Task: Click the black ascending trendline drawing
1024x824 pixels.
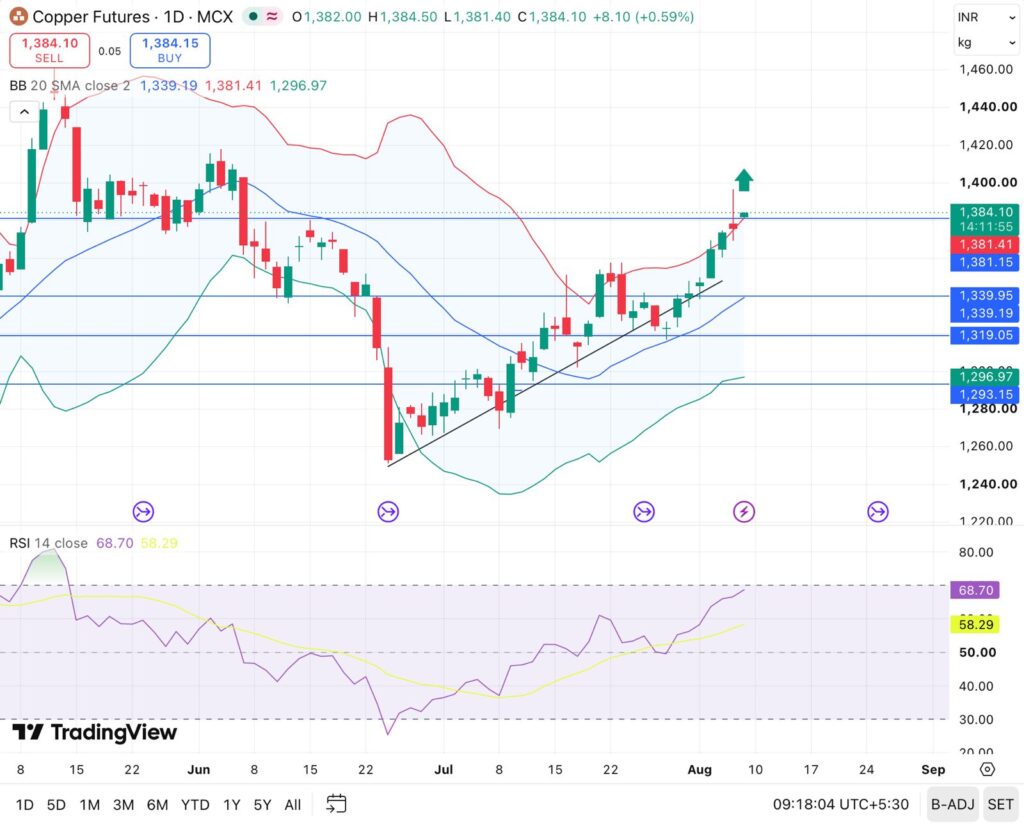Action: point(555,373)
